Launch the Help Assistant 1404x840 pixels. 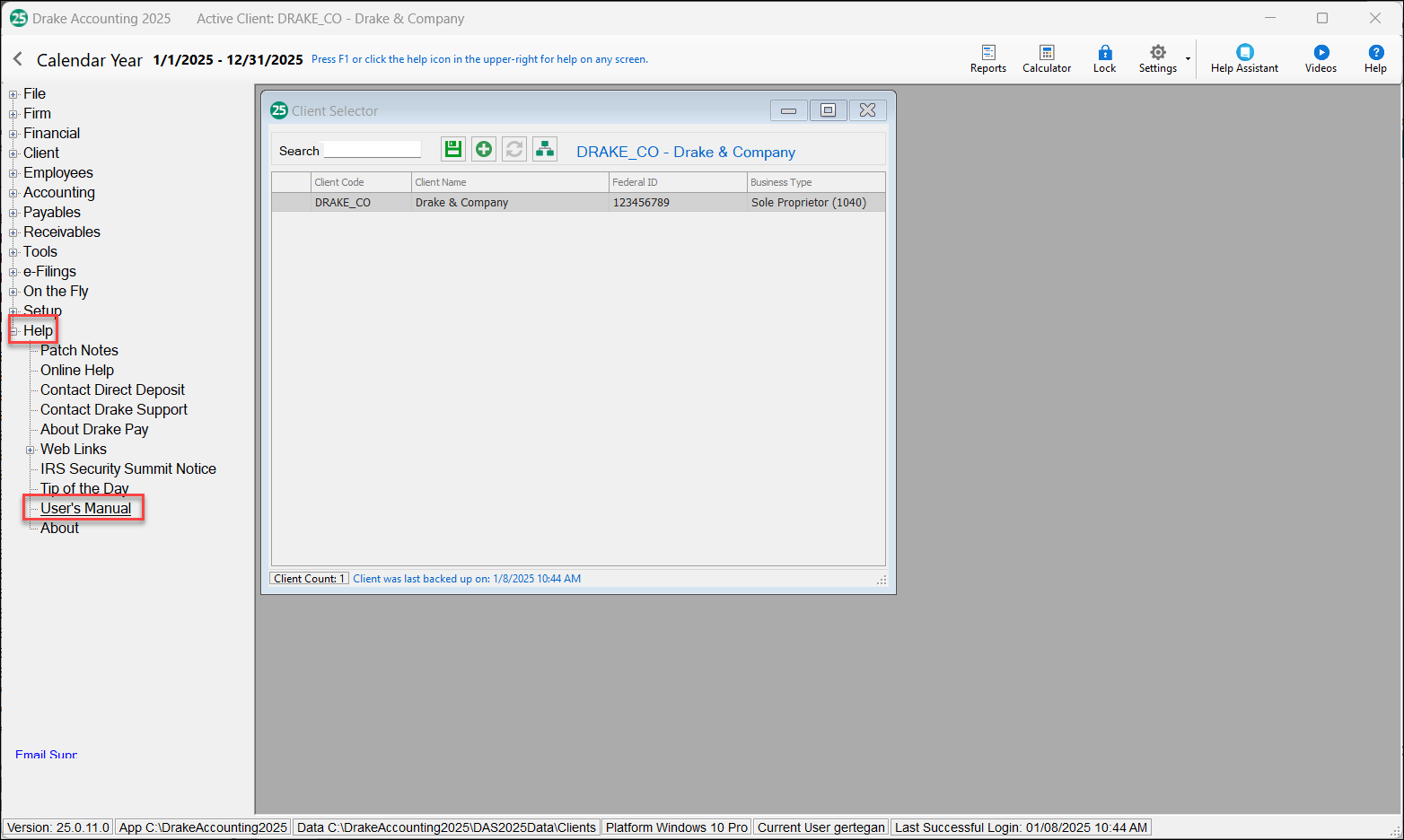[x=1243, y=57]
